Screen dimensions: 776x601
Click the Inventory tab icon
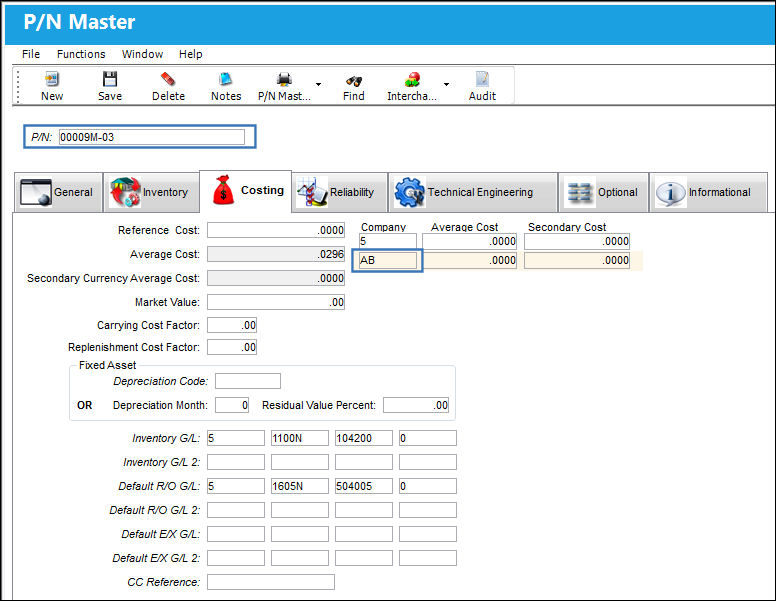pos(125,192)
